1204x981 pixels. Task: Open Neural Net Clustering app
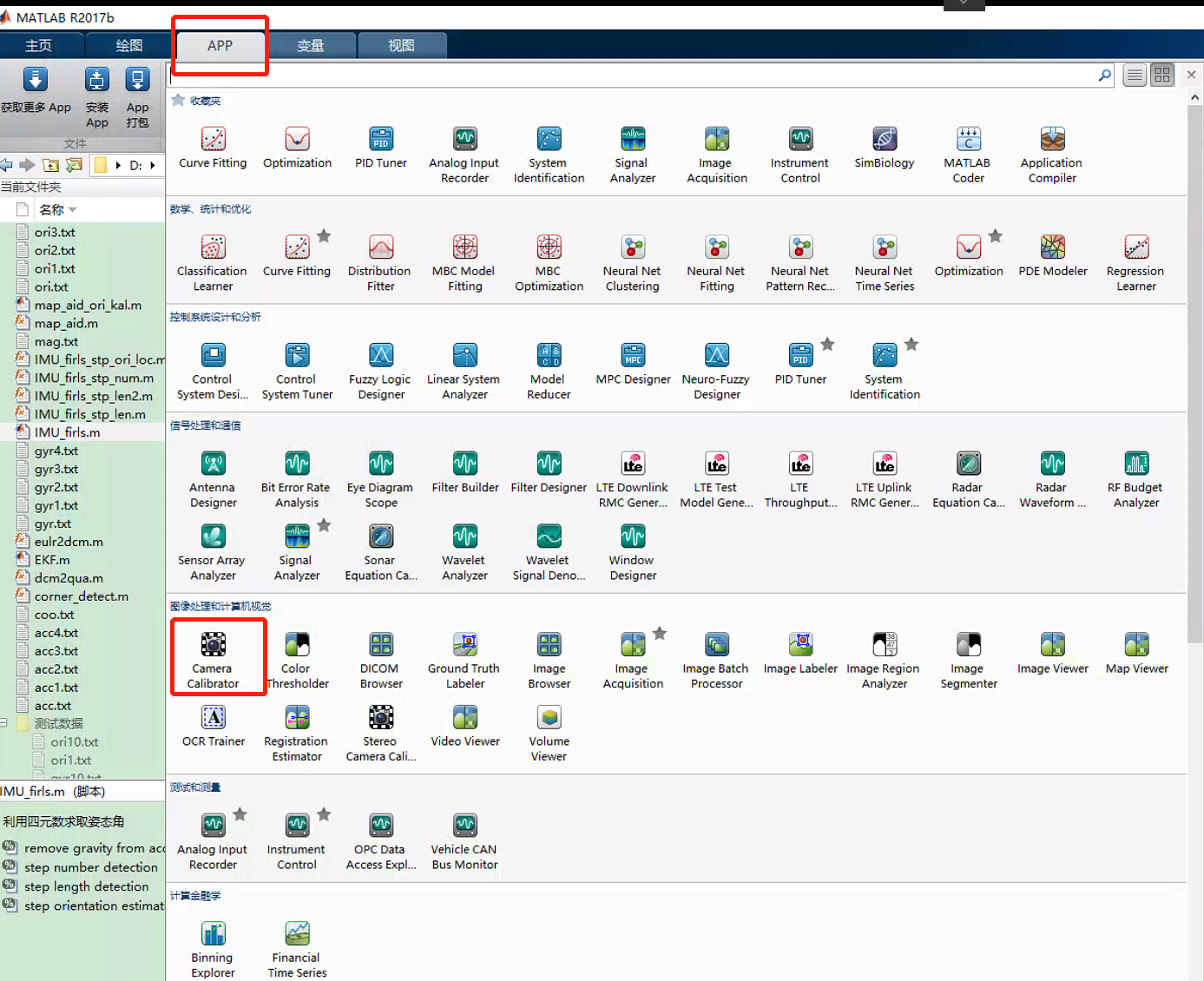click(x=632, y=262)
